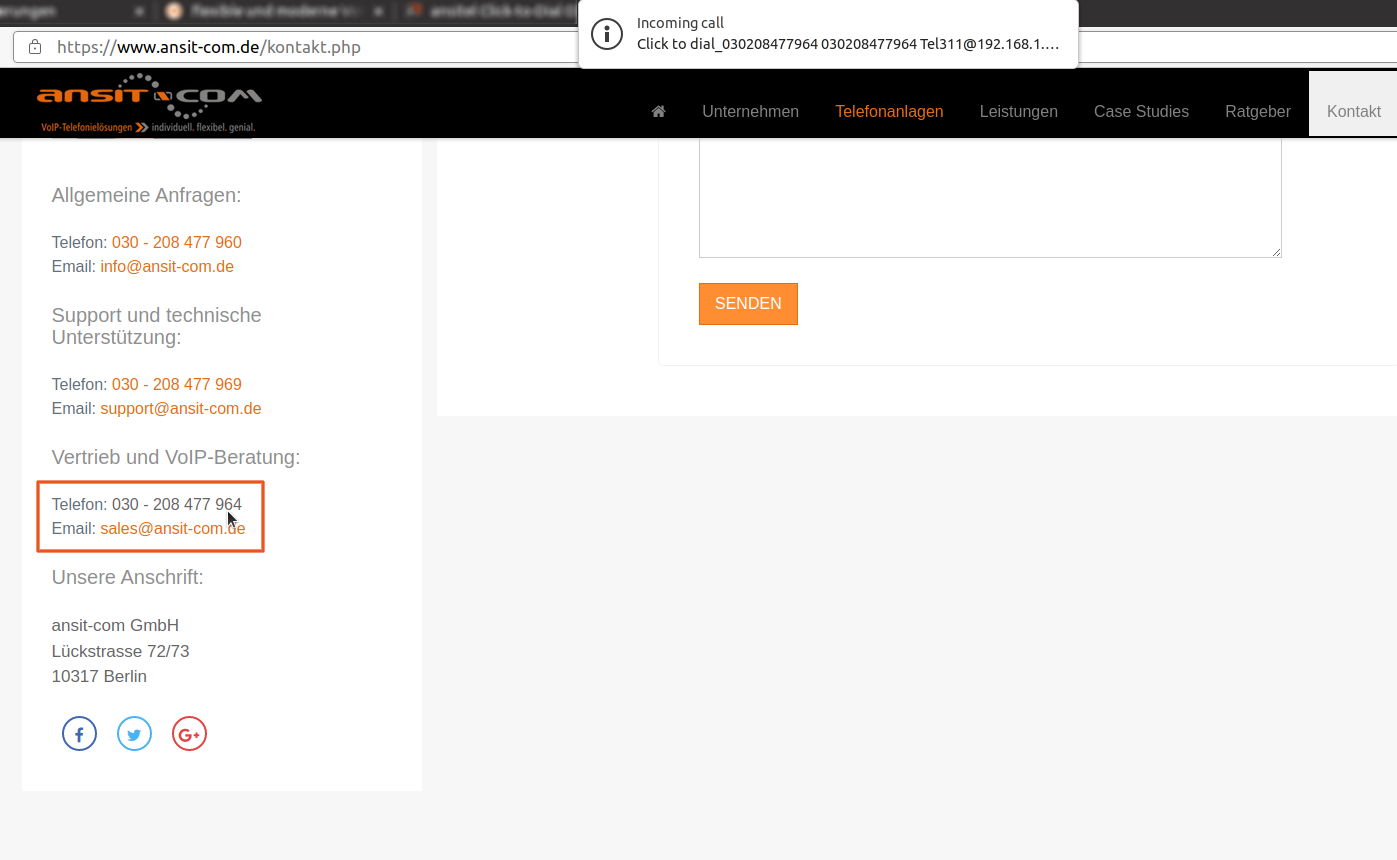Open the Facebook social icon
The width and height of the screenshot is (1397, 860).
point(79,735)
